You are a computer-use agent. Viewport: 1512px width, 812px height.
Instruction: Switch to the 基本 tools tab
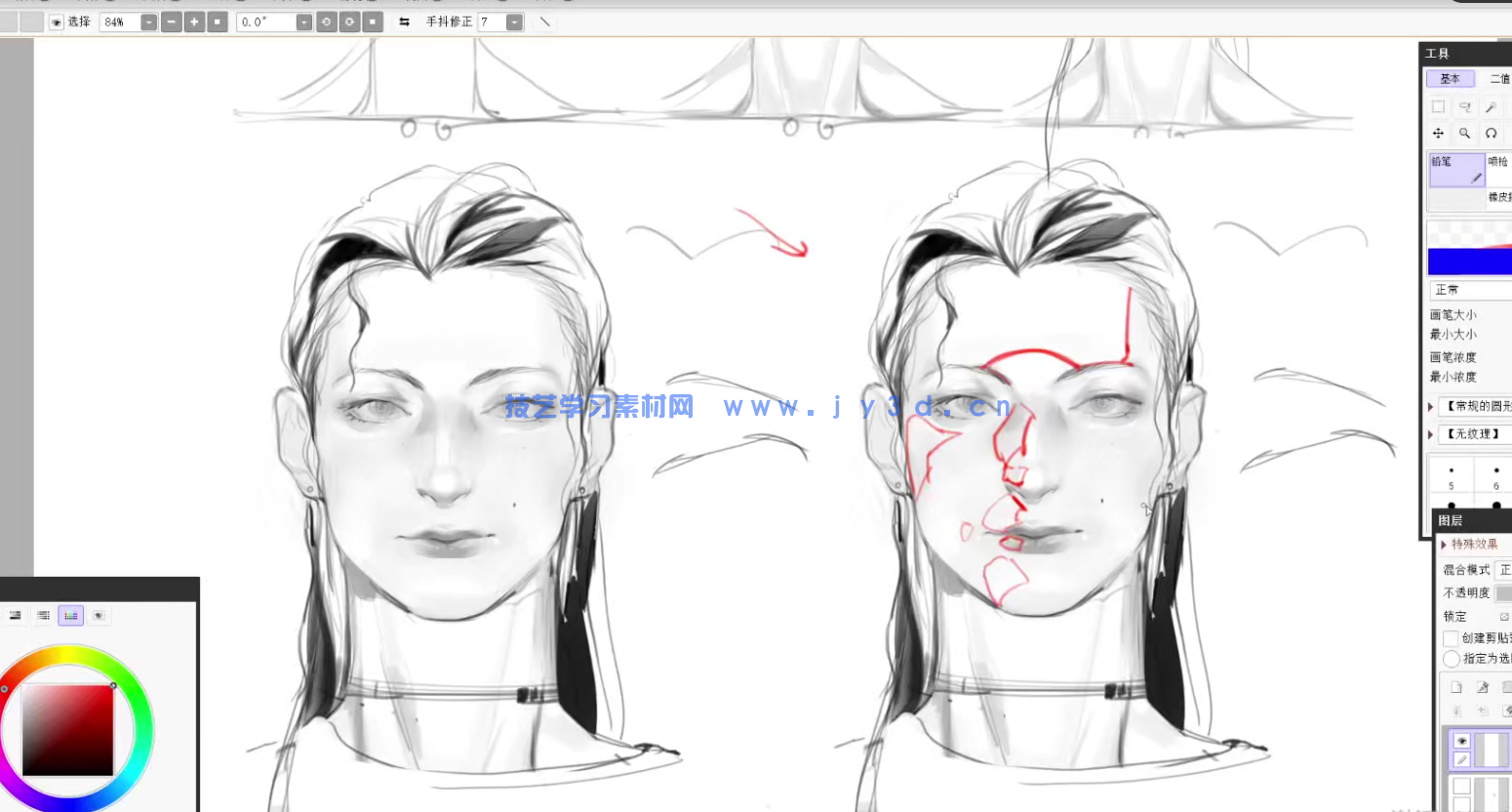pos(1450,79)
